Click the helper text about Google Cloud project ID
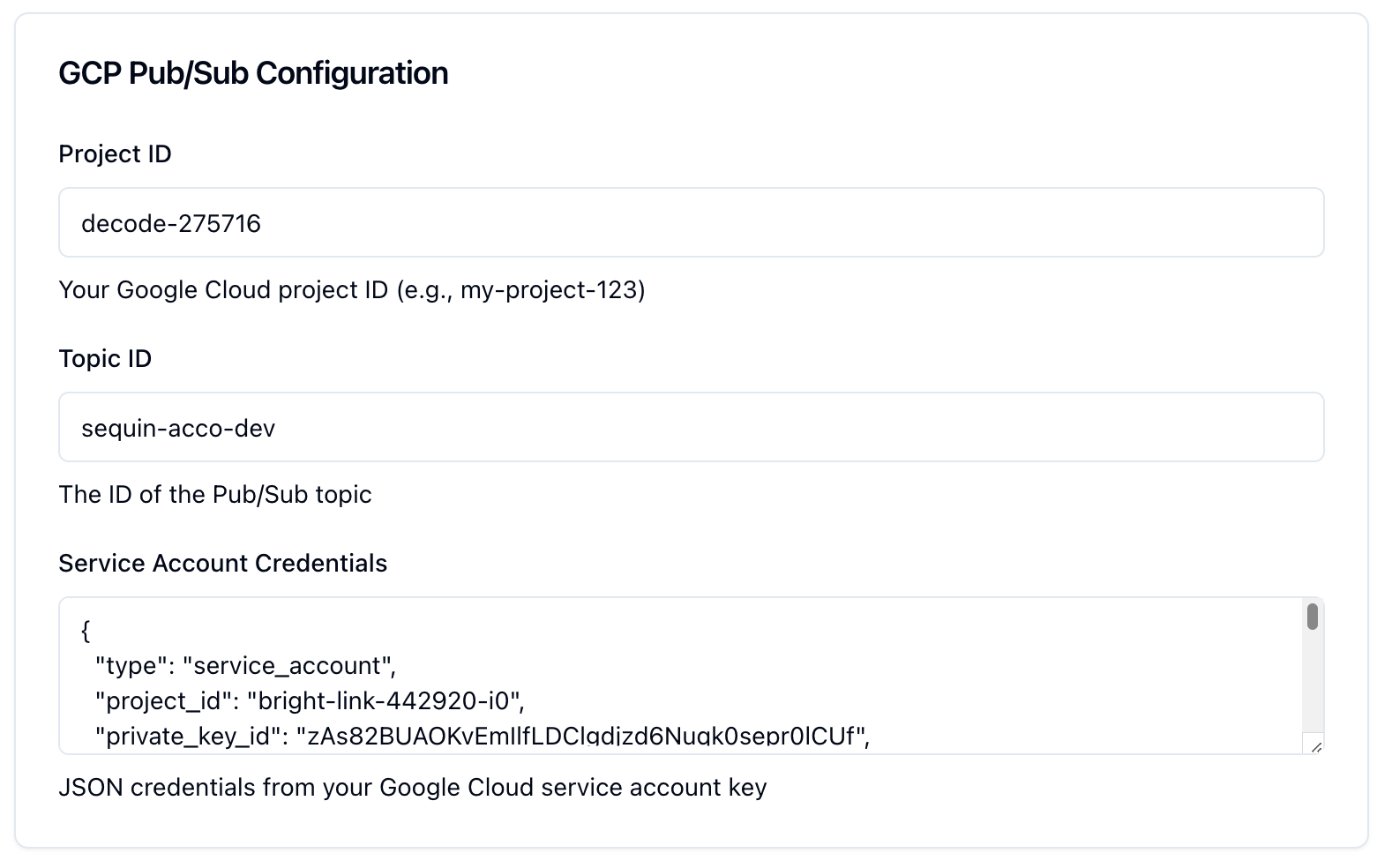Viewport: 1392px width, 868px height. [x=352, y=289]
